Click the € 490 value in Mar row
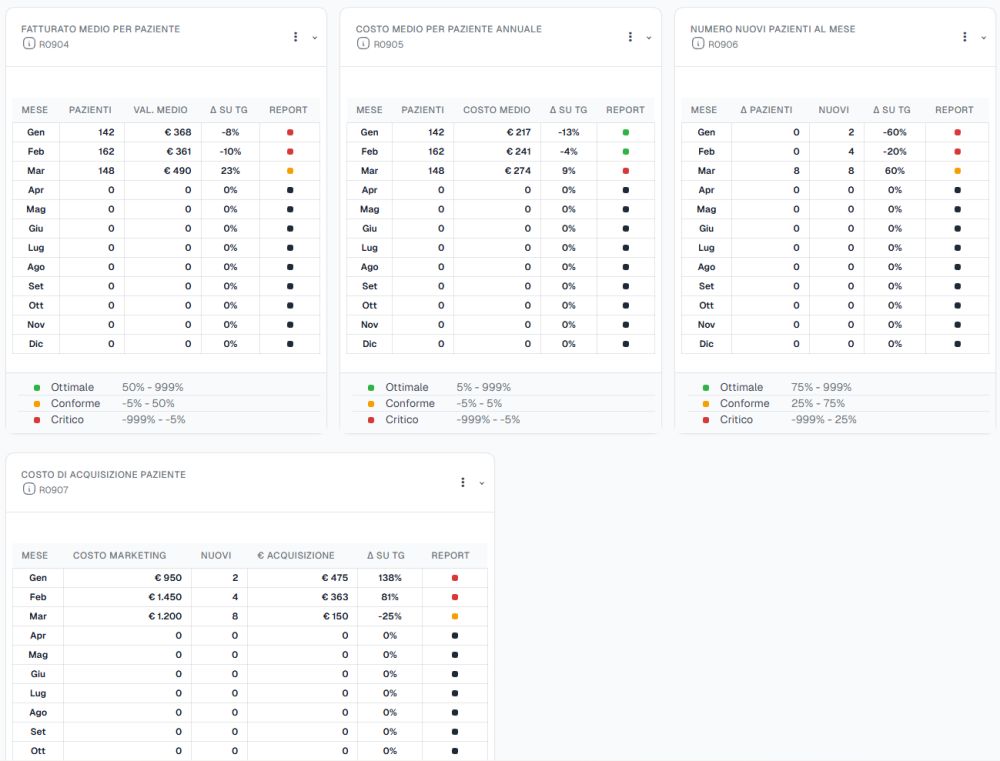1000x761 pixels. (x=177, y=170)
